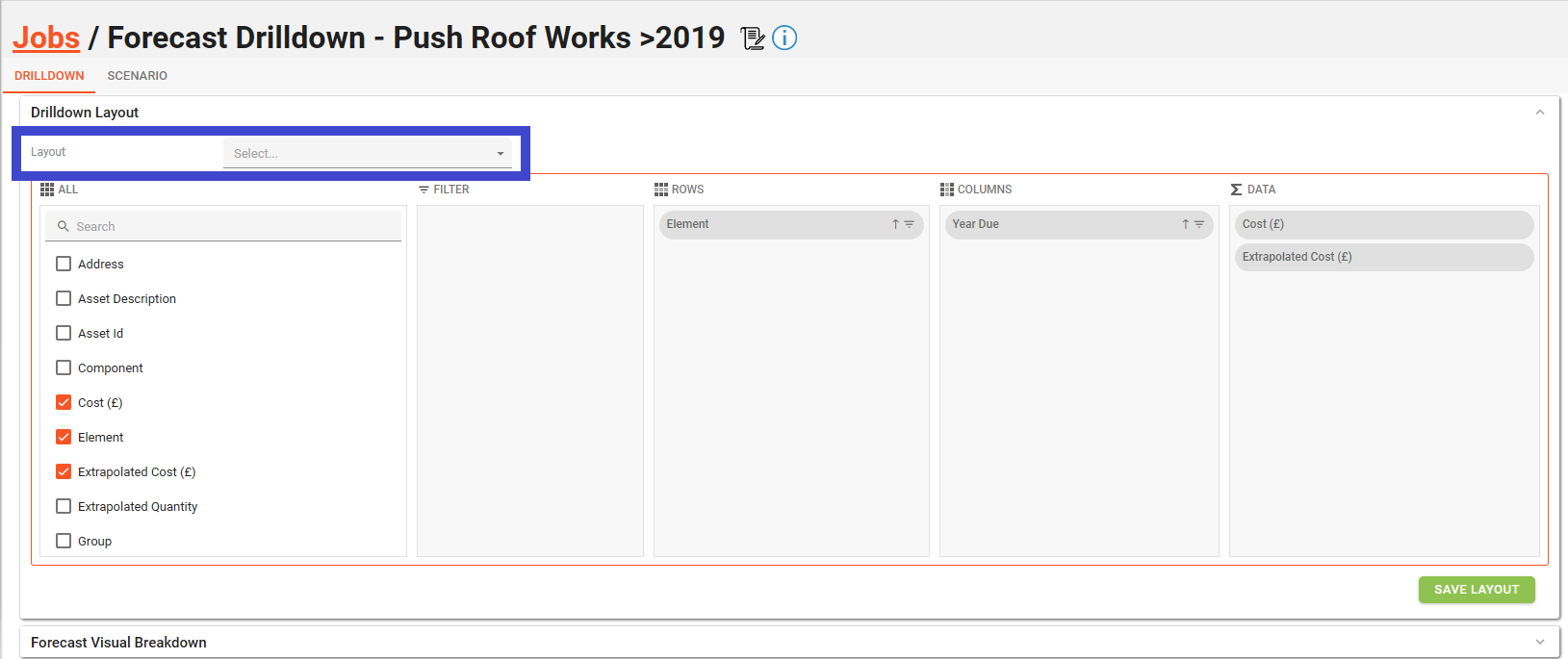This screenshot has height=659, width=1568.
Task: Select the Drilldown tab
Action: click(x=49, y=76)
